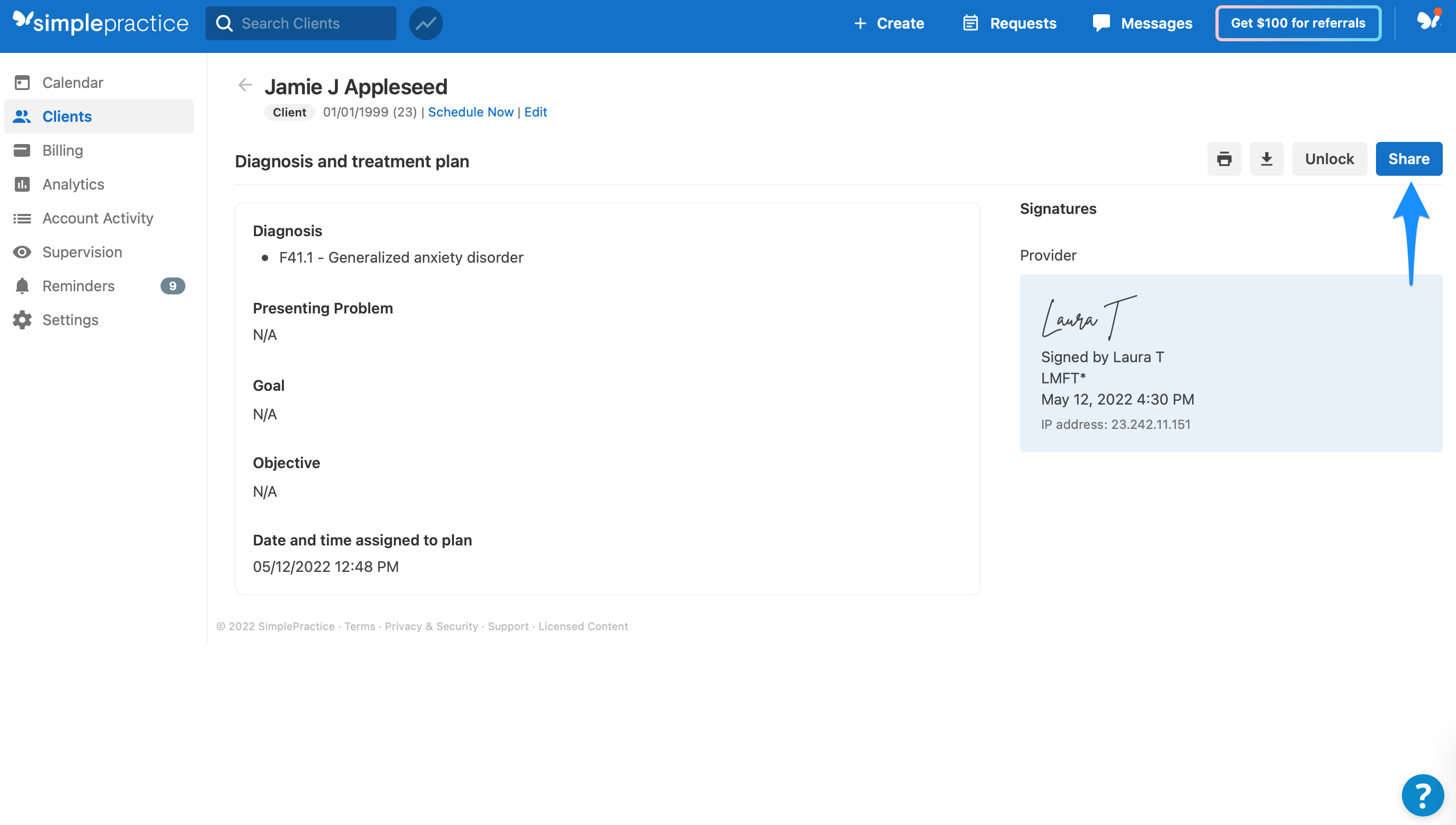The height and width of the screenshot is (825, 1456).
Task: Select Clients in the sidebar navigation
Action: 66,116
